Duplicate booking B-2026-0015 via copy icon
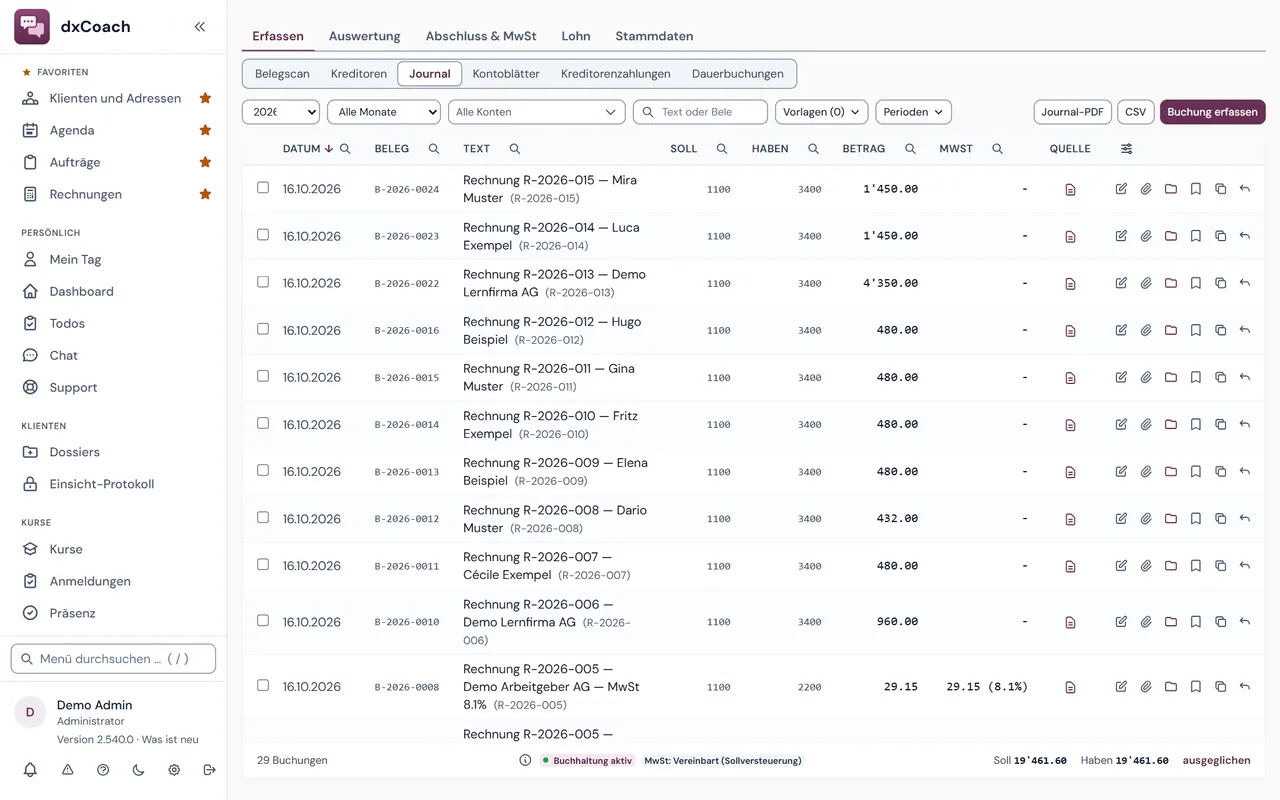Viewport: 1280px width, 800px height. [1220, 377]
